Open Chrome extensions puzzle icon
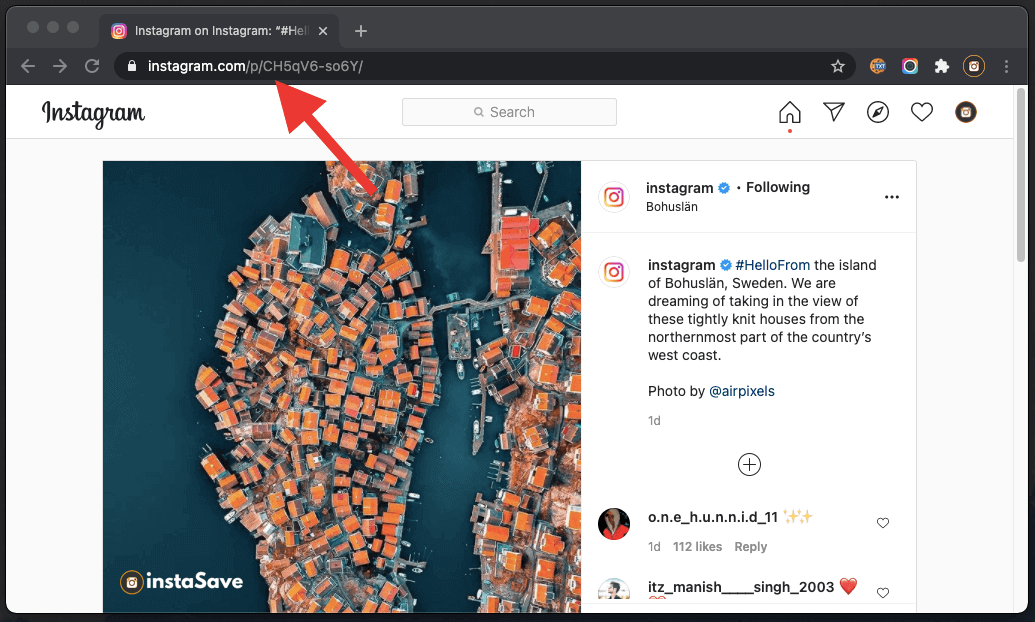 point(941,65)
